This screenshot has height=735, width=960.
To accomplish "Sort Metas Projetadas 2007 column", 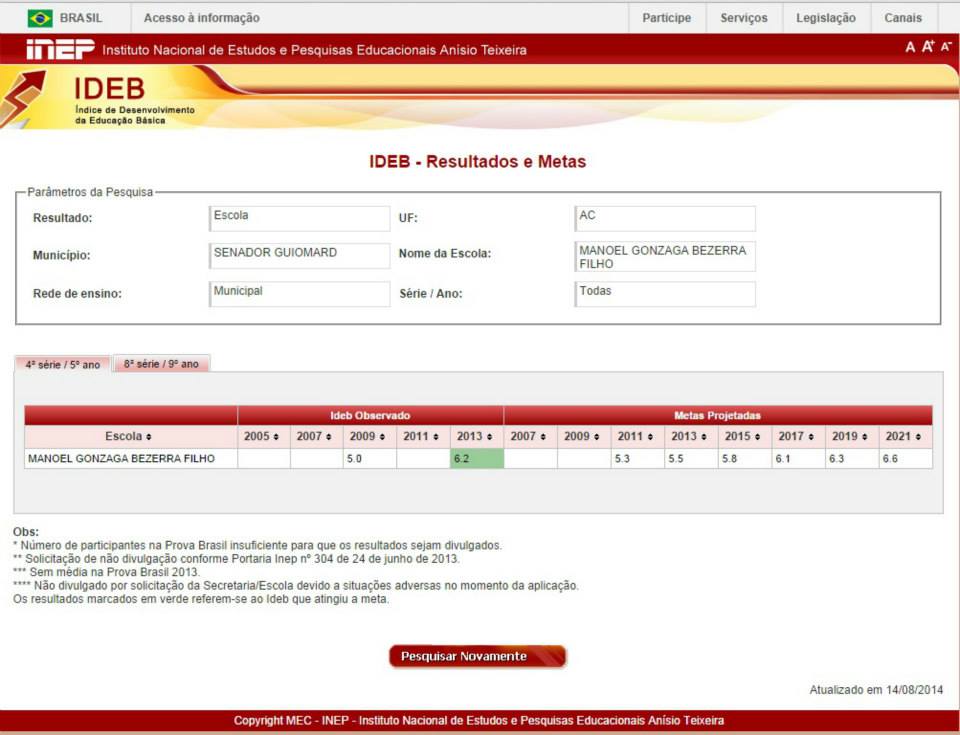I will point(542,437).
